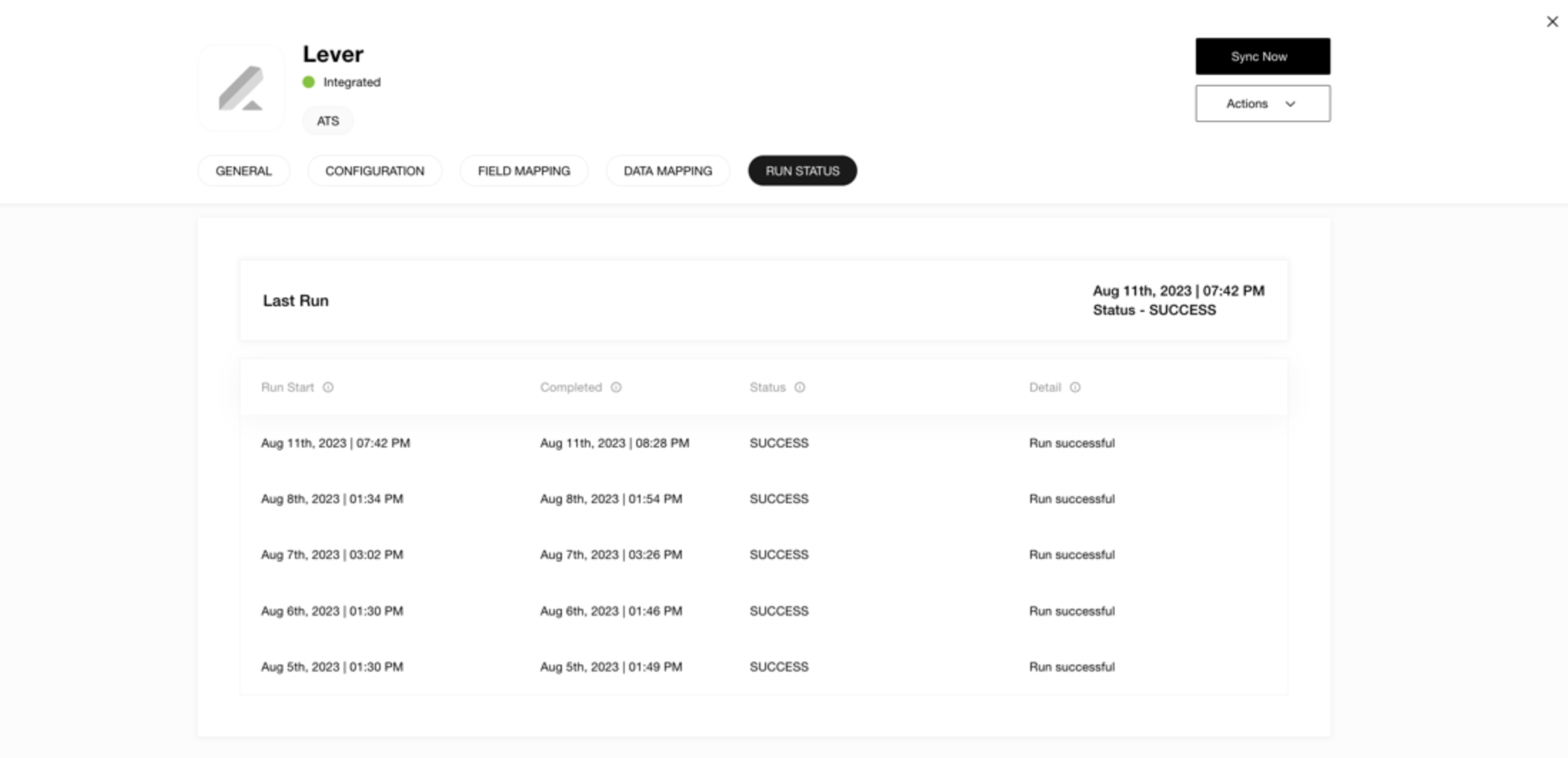
Task: Click the Lever pencil logo icon
Action: point(241,89)
